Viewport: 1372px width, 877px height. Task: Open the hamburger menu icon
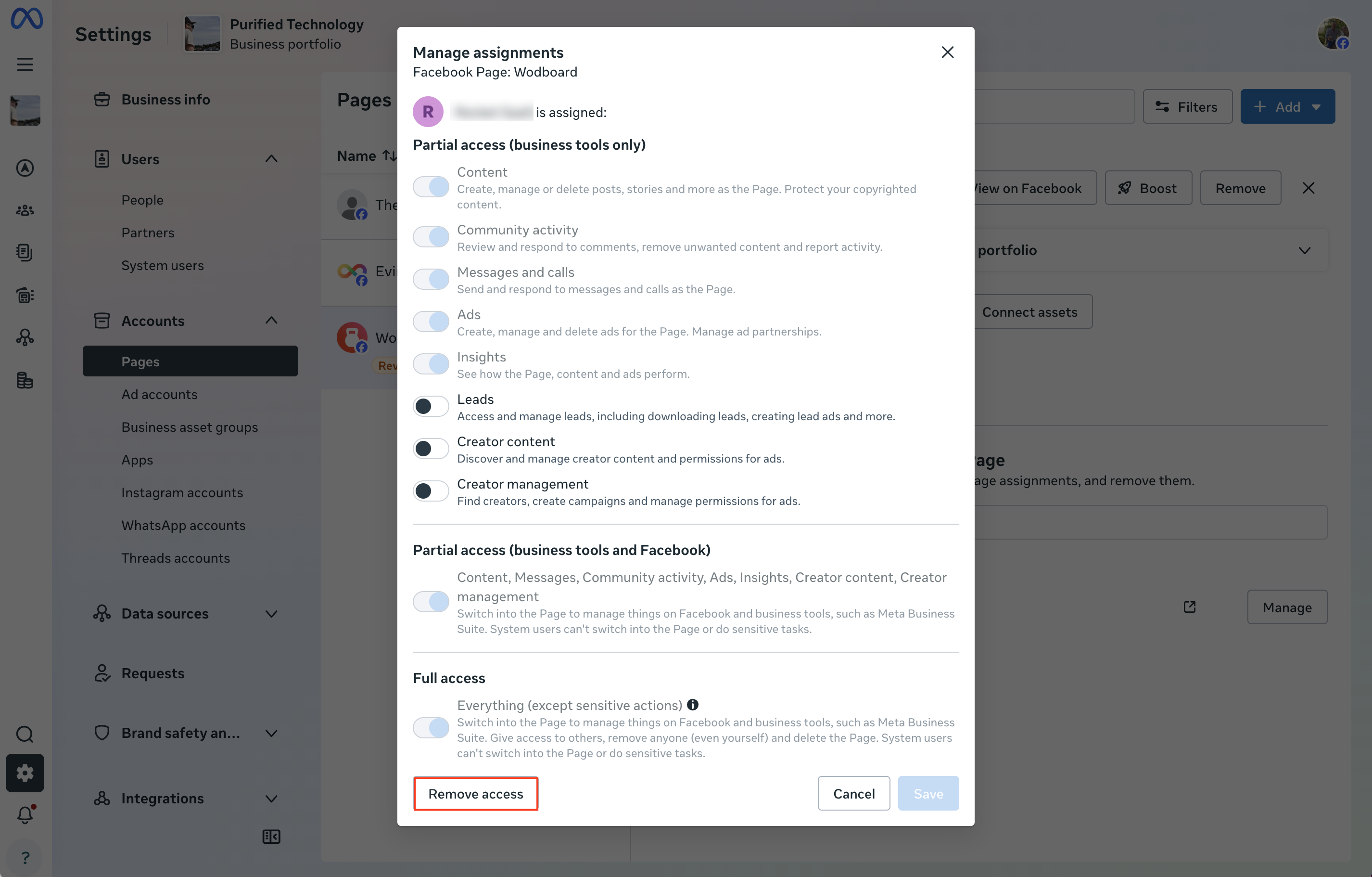(25, 64)
